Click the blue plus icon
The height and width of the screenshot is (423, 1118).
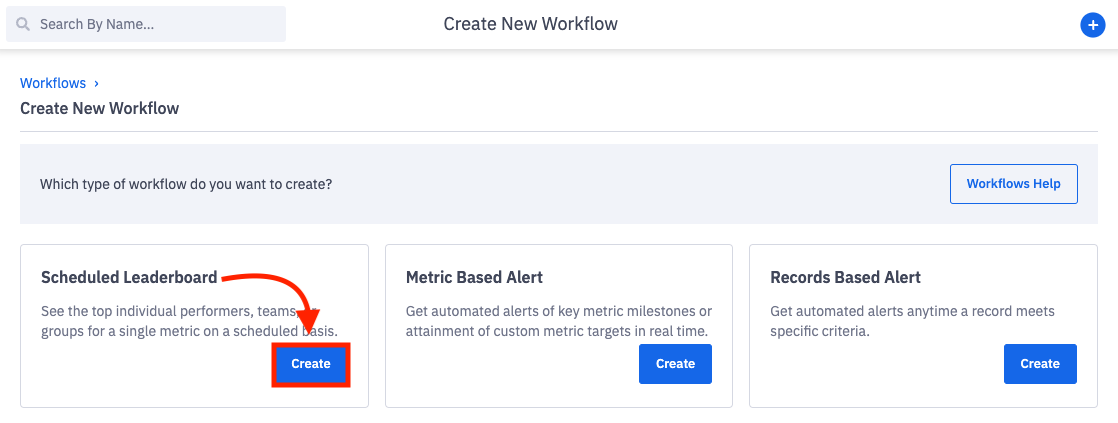click(1092, 25)
